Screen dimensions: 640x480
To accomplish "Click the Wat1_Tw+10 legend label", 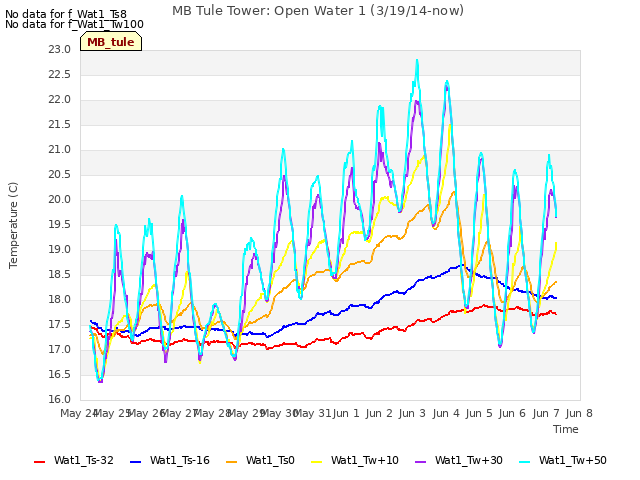I will coord(365,460).
